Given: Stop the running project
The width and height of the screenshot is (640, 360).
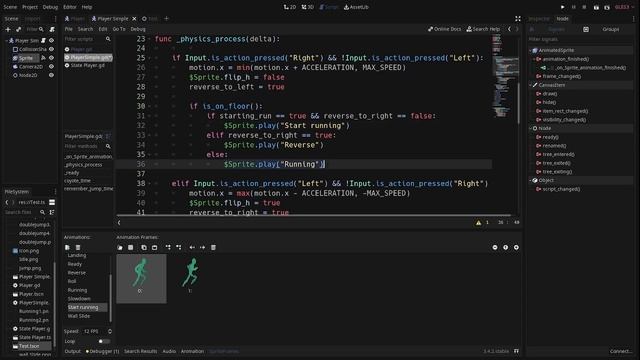Looking at the screenshot, I should [584, 7].
